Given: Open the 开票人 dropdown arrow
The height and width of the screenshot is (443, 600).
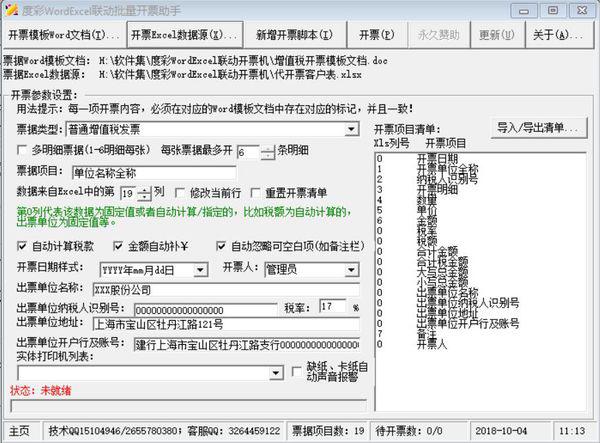Looking at the screenshot, I should coord(351,270).
